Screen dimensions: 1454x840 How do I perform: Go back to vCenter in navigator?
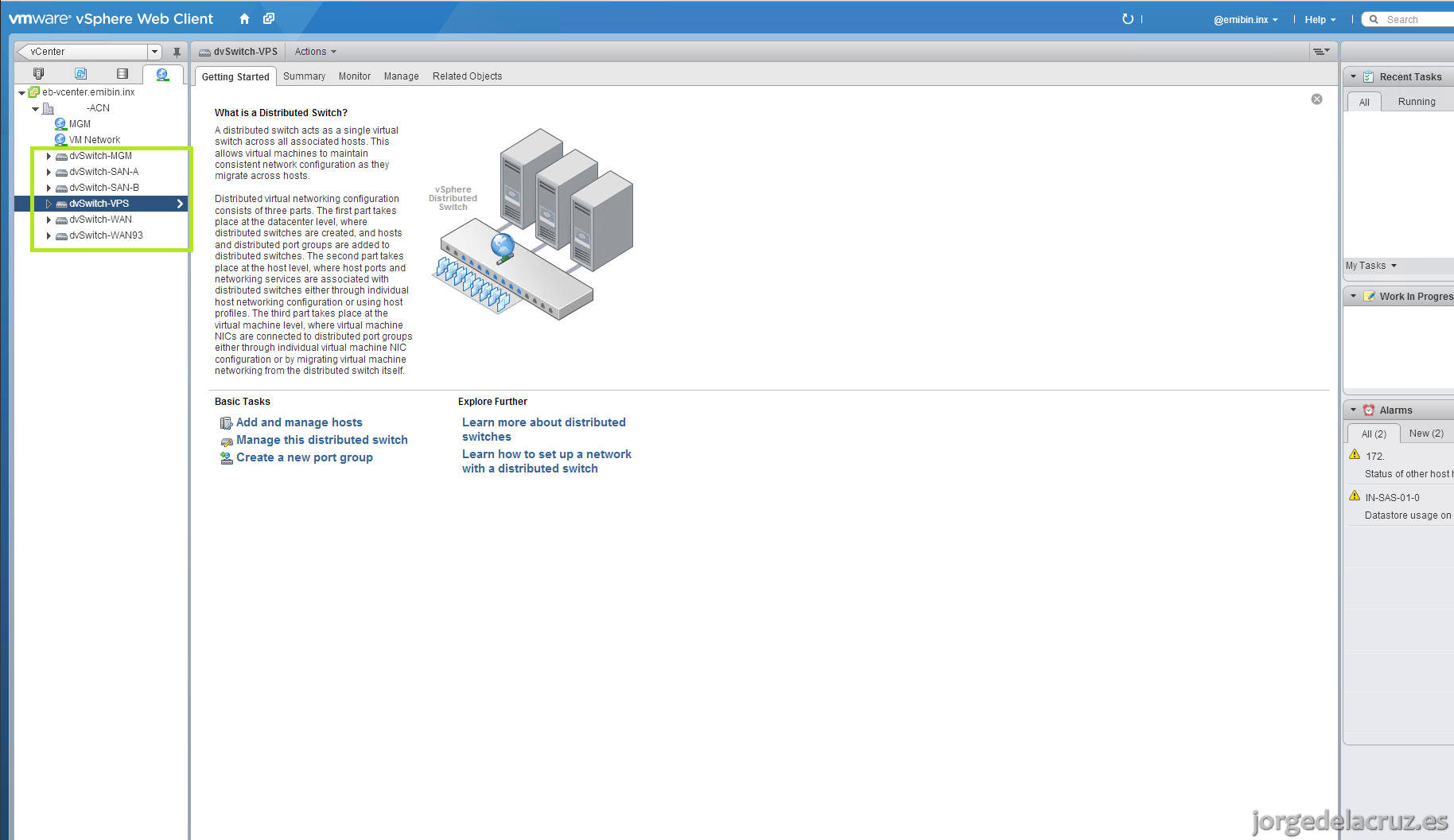pos(82,52)
